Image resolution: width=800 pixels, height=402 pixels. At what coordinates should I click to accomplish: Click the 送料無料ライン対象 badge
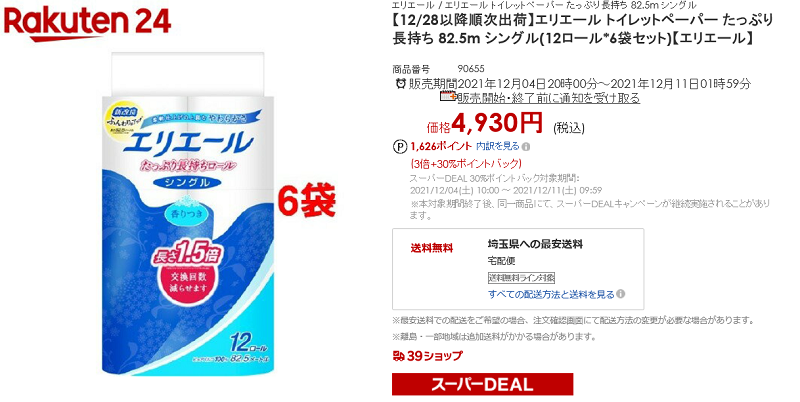tap(521, 278)
